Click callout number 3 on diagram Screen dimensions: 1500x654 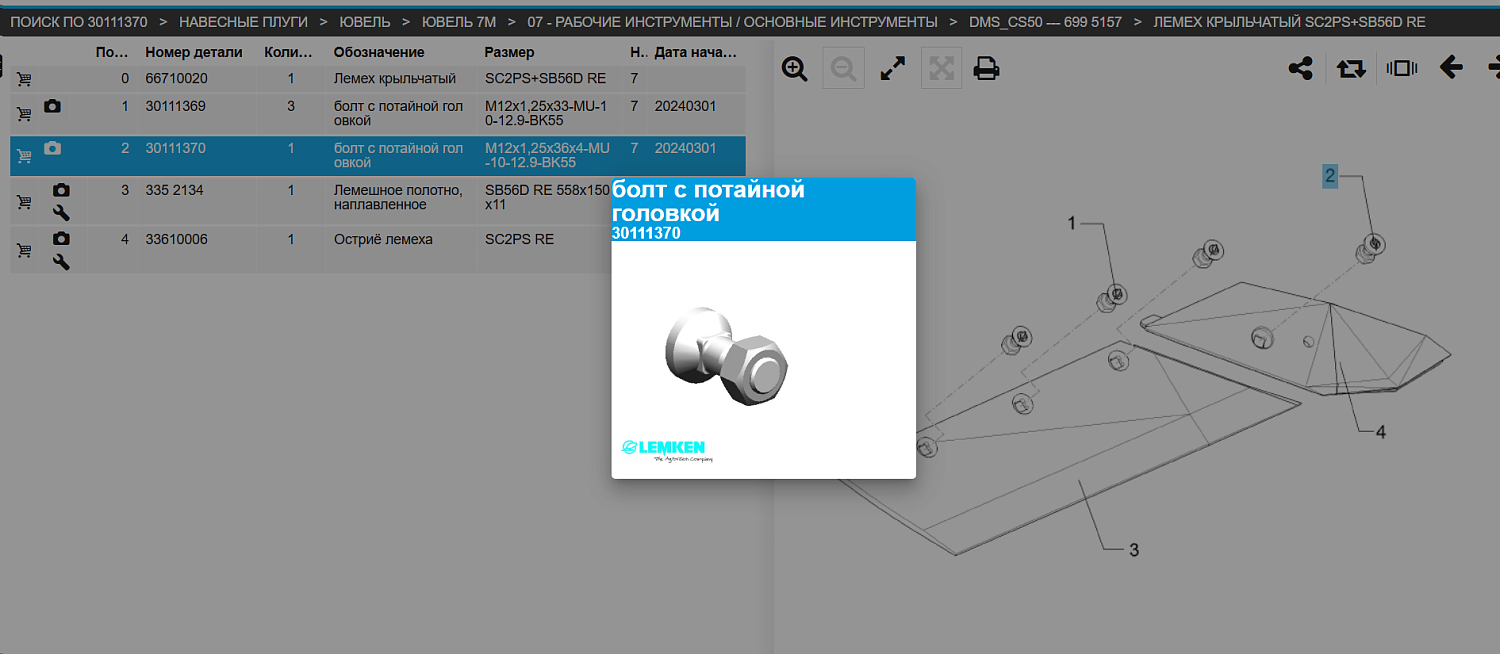[x=1133, y=550]
